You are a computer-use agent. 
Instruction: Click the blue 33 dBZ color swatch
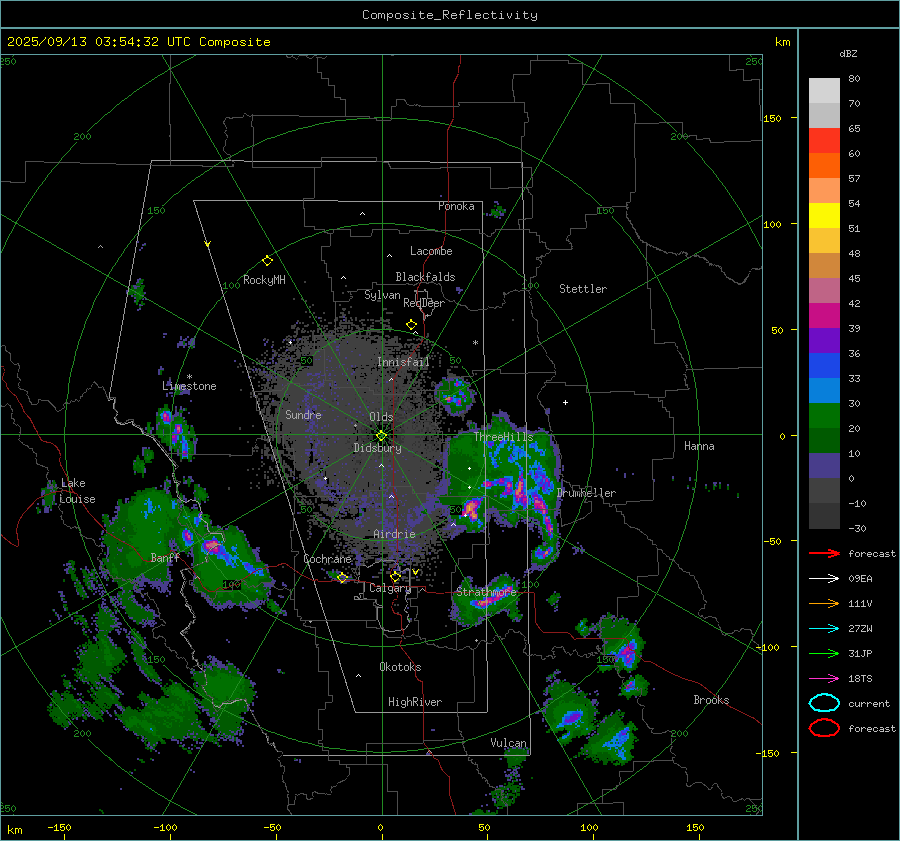click(824, 366)
